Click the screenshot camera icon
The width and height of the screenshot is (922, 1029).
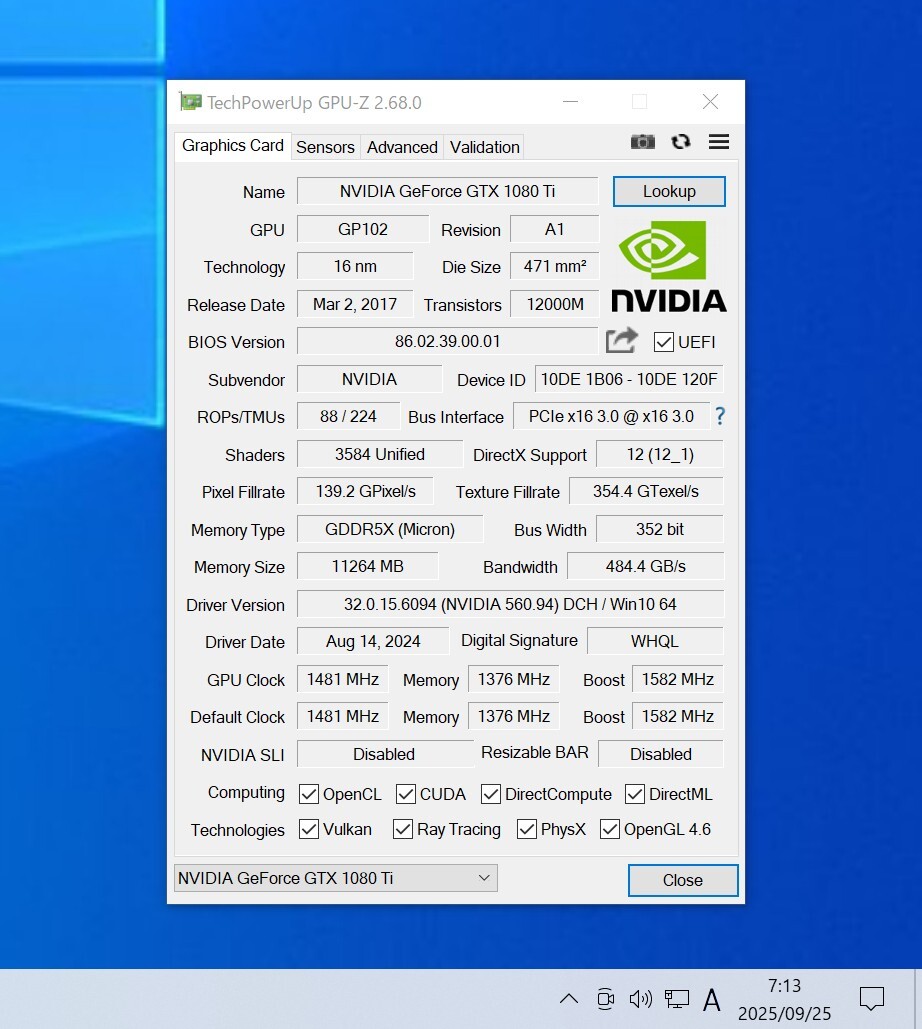(x=642, y=142)
